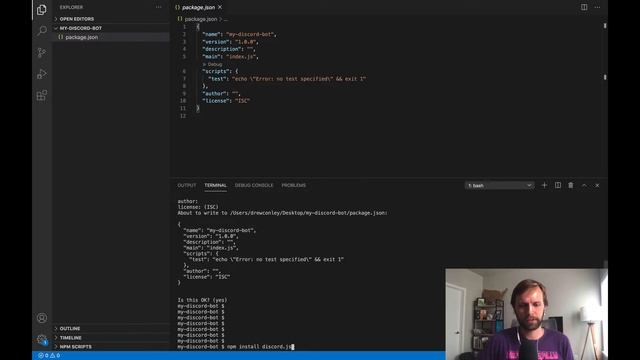This screenshot has width=640, height=360.
Task: Click the "test" script line in editor
Action: coord(287,79)
